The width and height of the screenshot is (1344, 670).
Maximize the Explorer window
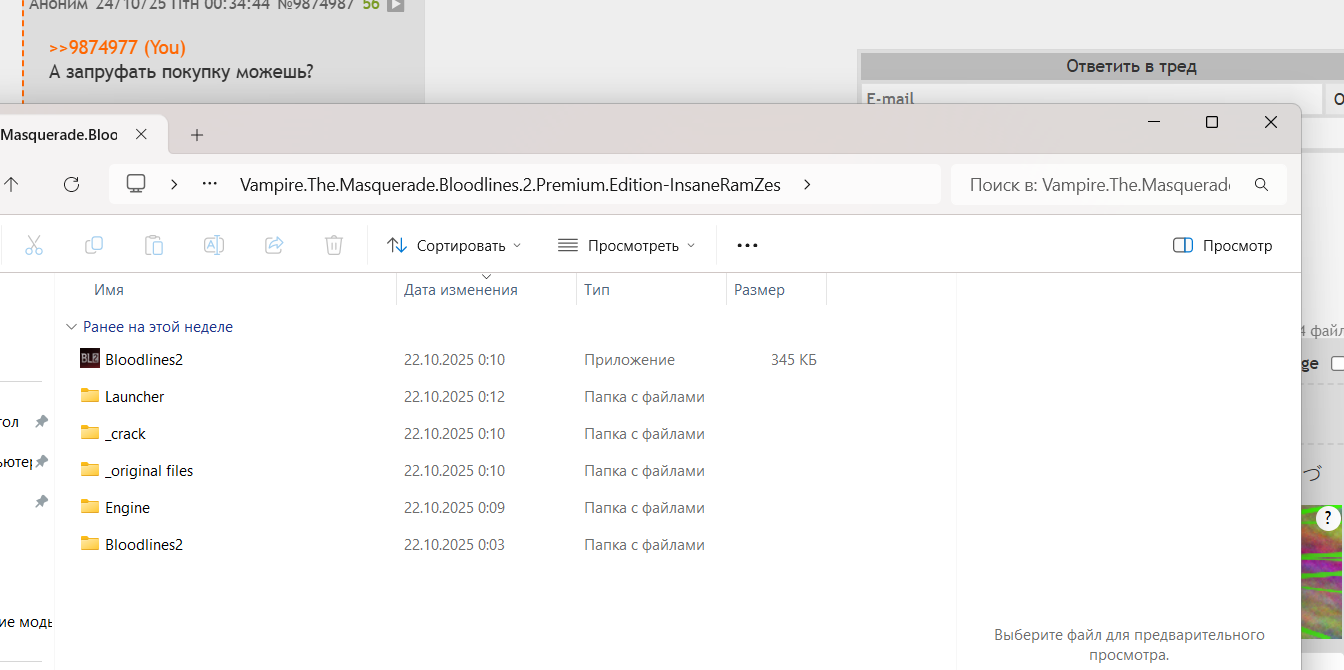tap(1212, 122)
